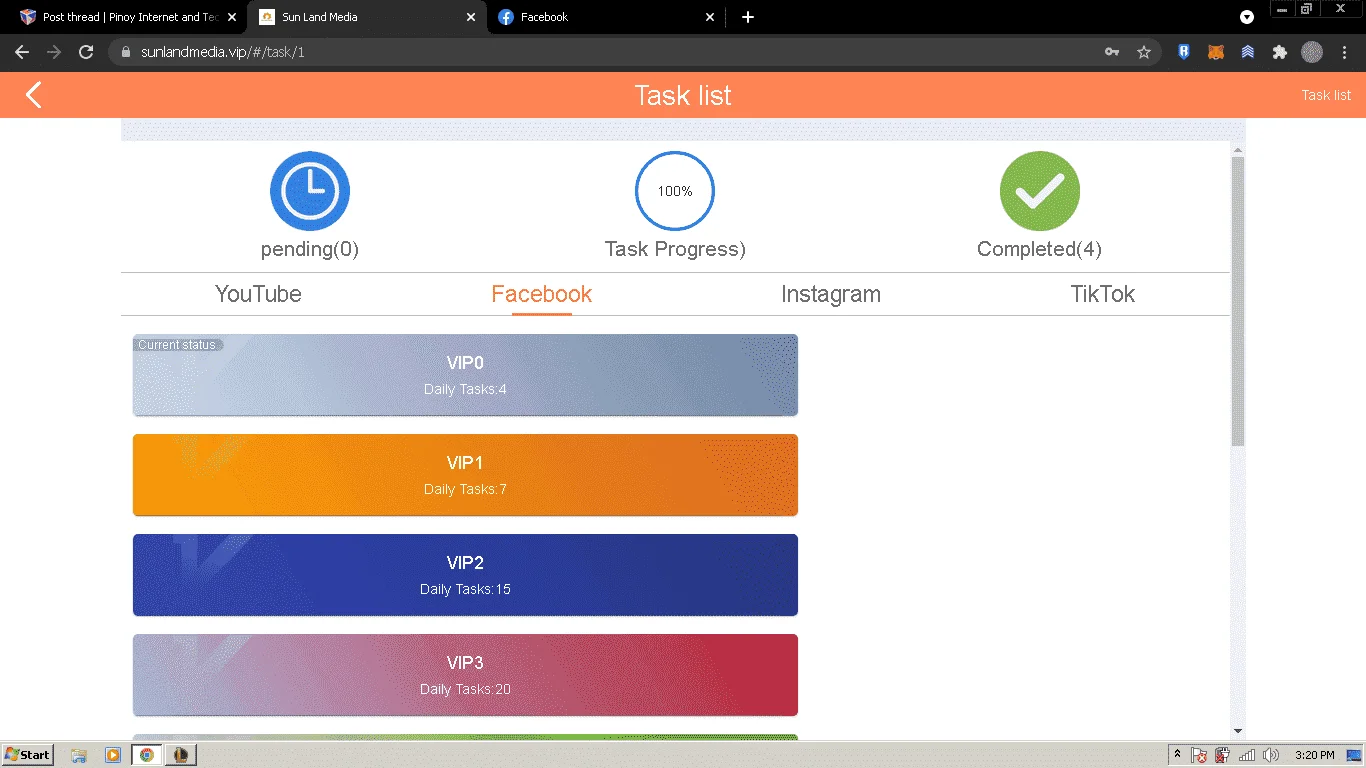The image size is (1366, 768).
Task: Close the Post thread tab
Action: coord(232,17)
